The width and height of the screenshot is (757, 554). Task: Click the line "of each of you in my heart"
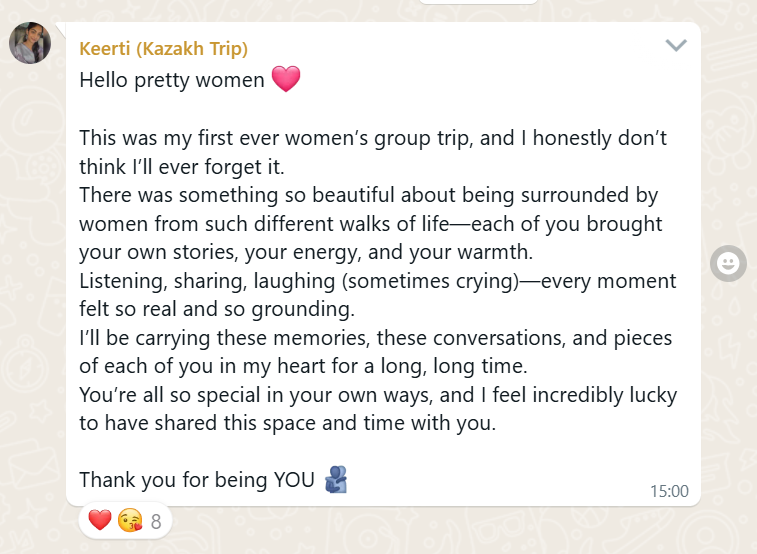click(303, 366)
